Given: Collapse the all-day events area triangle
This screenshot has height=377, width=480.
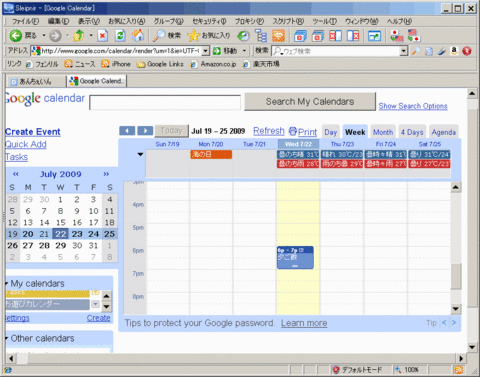Looking at the screenshot, I should pyautogui.click(x=140, y=154).
